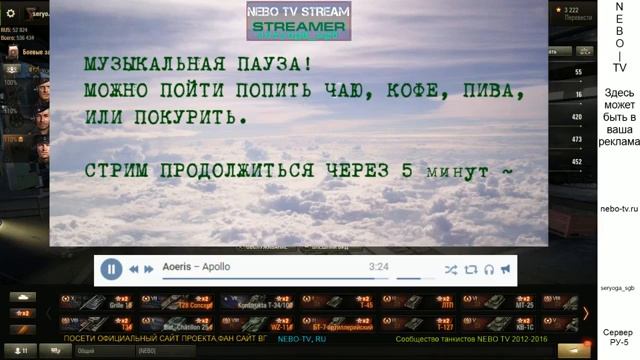
Task: Click the orange stripe carousel filter icon
Action: point(22,329)
